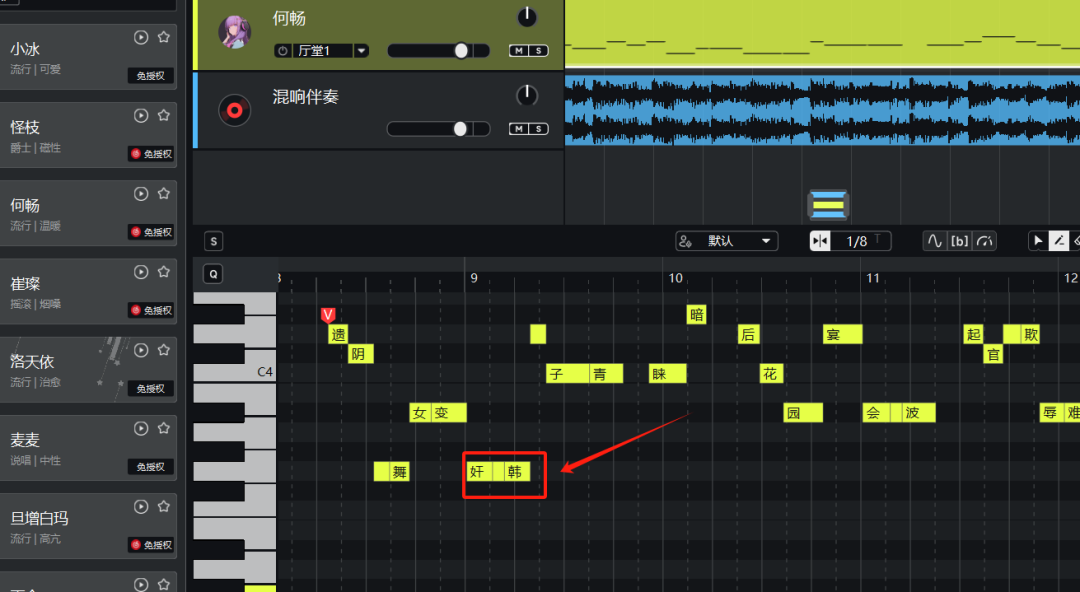The height and width of the screenshot is (592, 1080).
Task: Click the S button above piano keys
Action: point(214,241)
